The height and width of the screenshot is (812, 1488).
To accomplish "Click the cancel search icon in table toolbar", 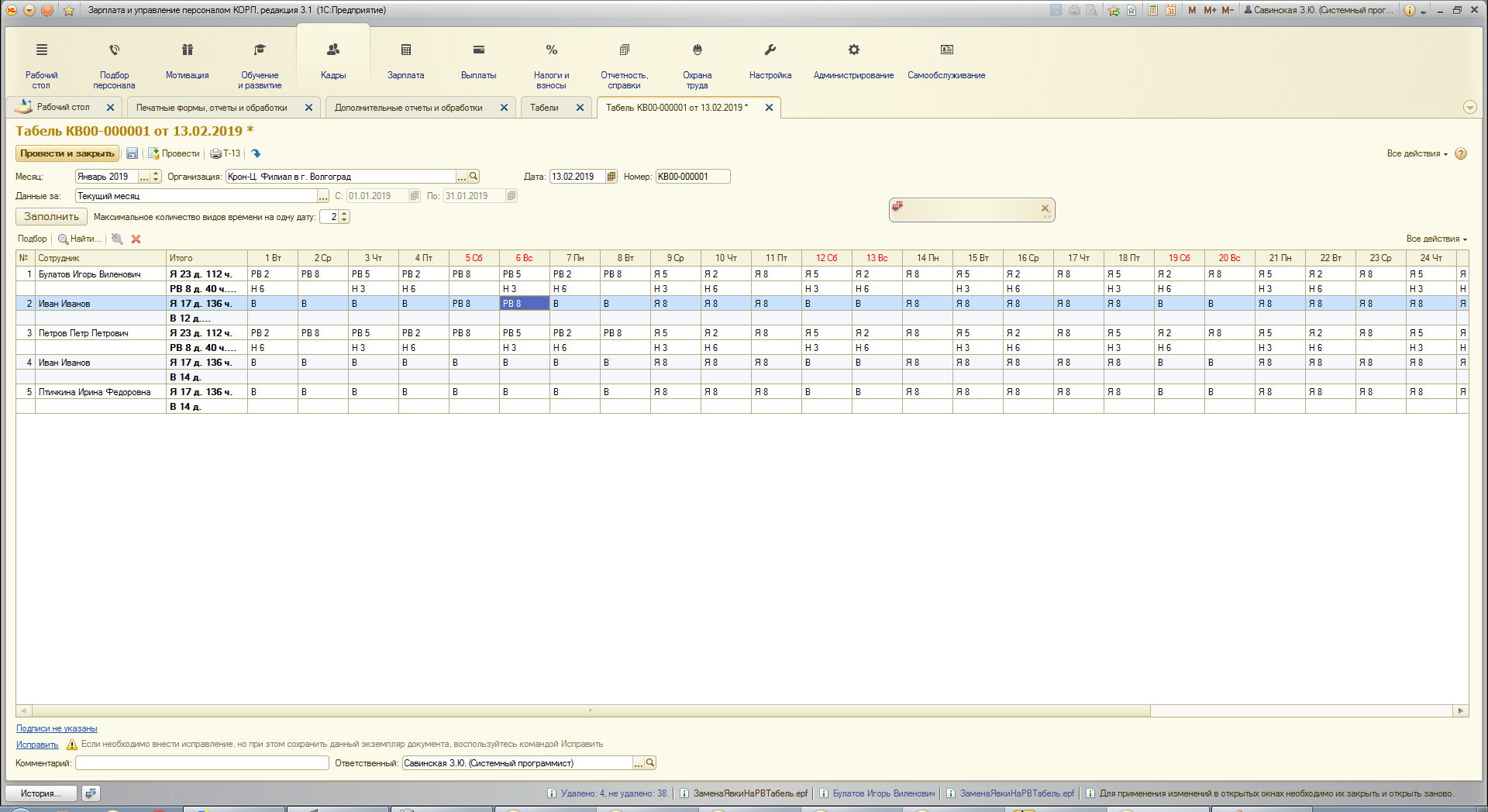I will tap(117, 239).
